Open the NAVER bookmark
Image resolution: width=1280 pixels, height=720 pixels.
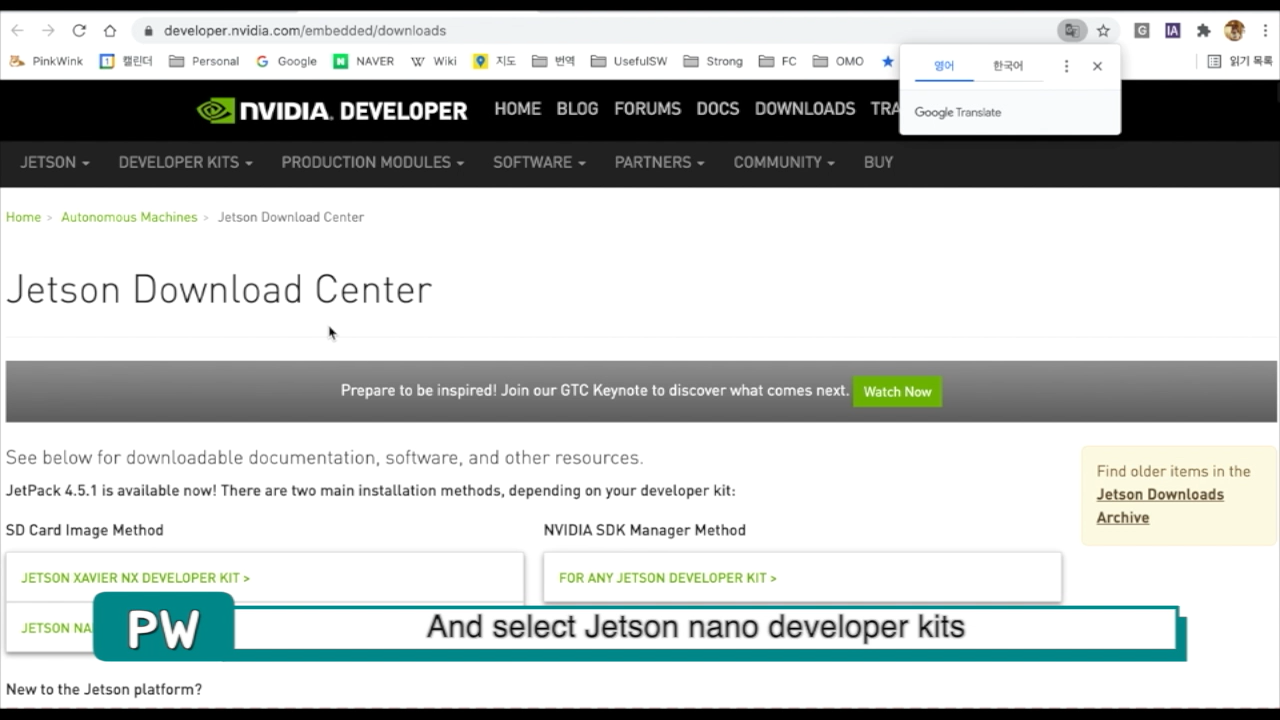coord(364,61)
